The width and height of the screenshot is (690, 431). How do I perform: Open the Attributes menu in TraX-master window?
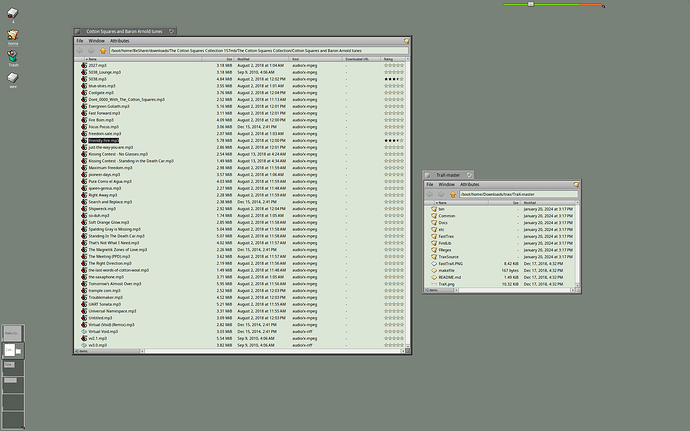[469, 185]
